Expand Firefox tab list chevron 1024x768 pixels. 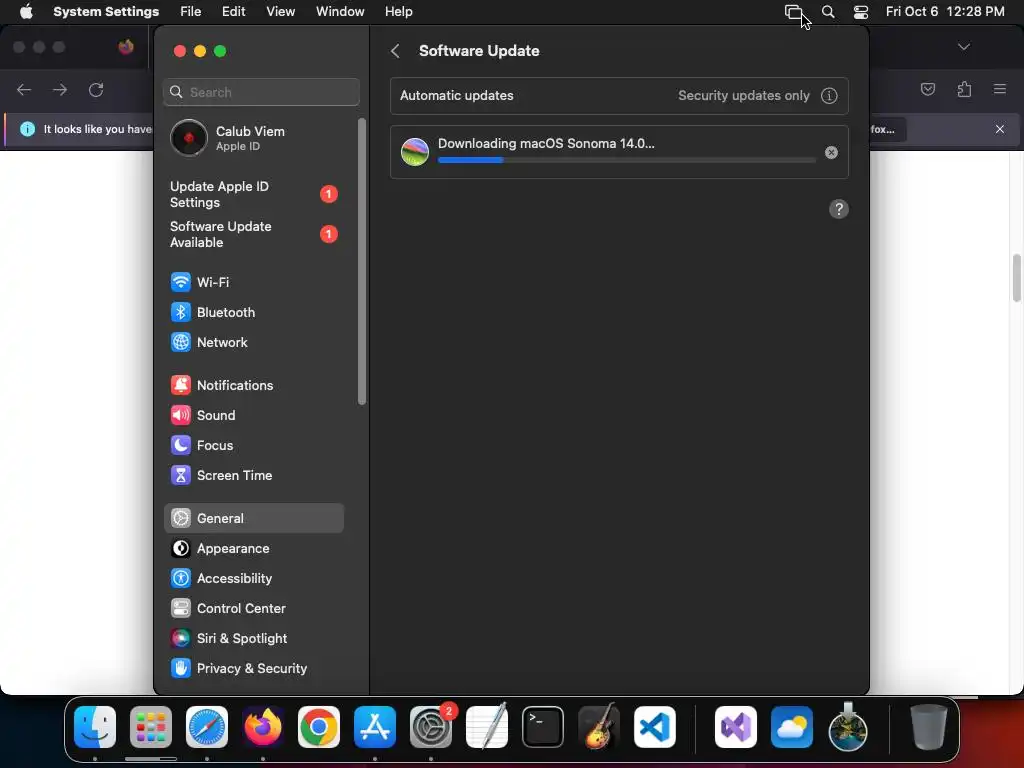[963, 47]
